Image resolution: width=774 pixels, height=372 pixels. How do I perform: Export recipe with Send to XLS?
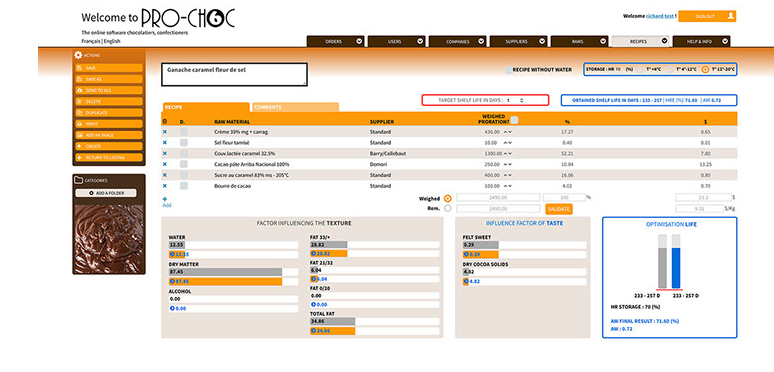click(x=109, y=90)
